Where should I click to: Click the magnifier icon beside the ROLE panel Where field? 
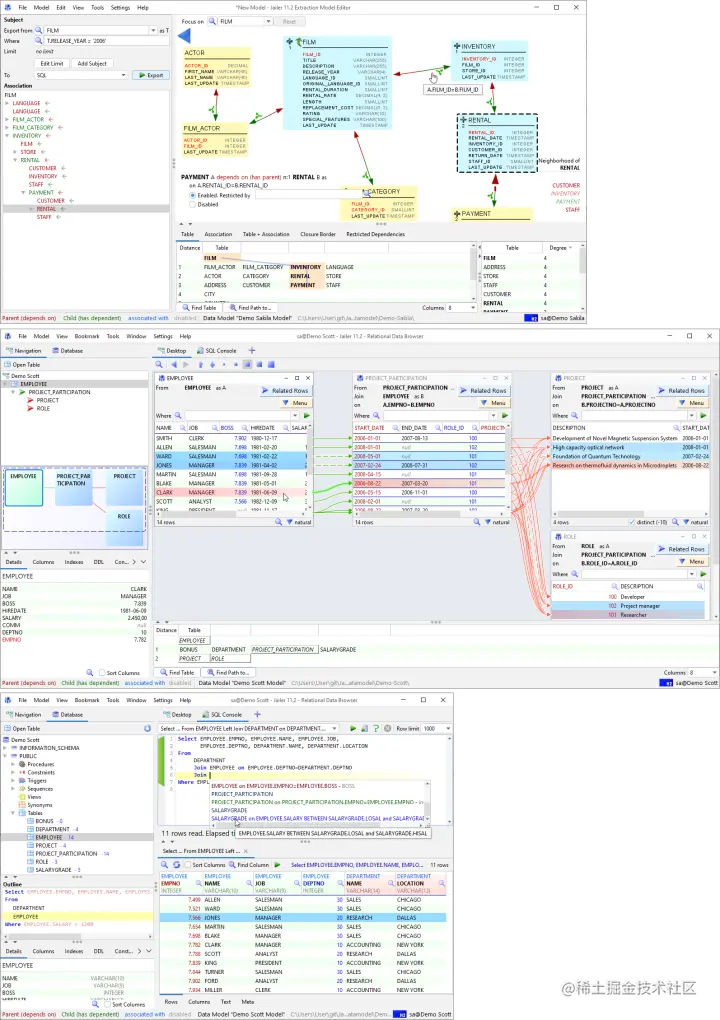click(574, 574)
